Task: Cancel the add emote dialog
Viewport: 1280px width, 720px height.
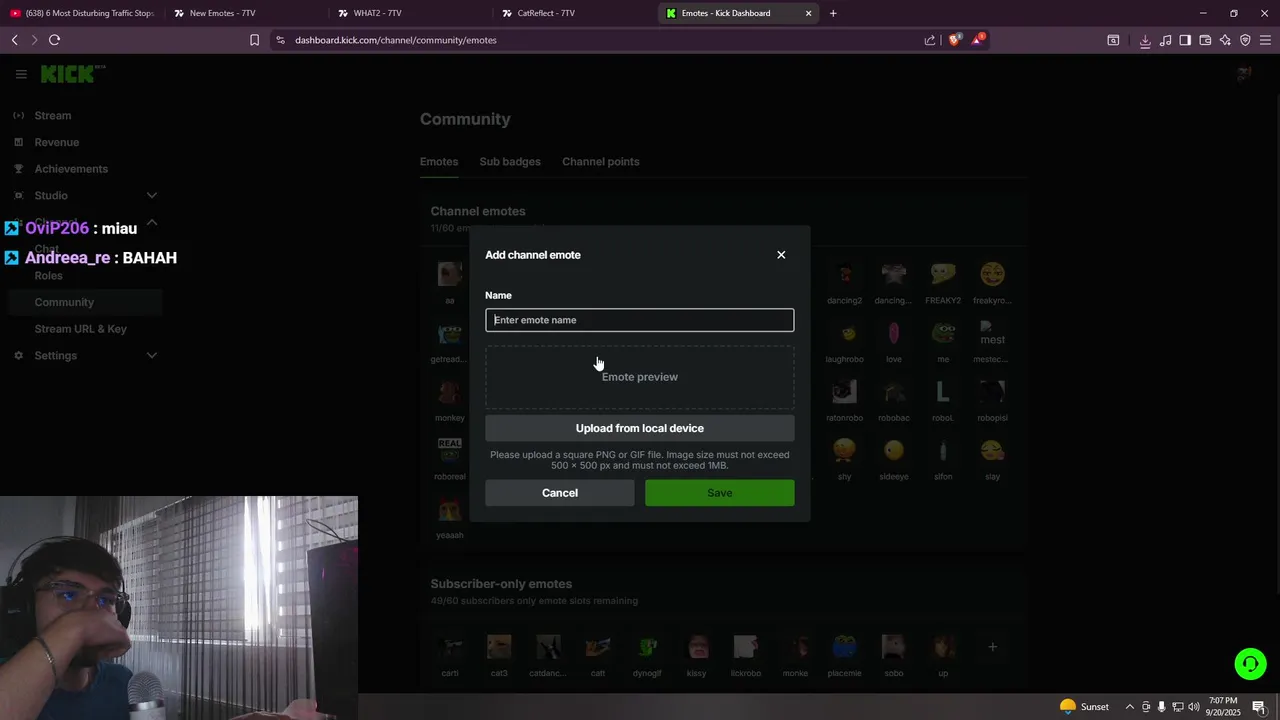Action: [x=560, y=493]
